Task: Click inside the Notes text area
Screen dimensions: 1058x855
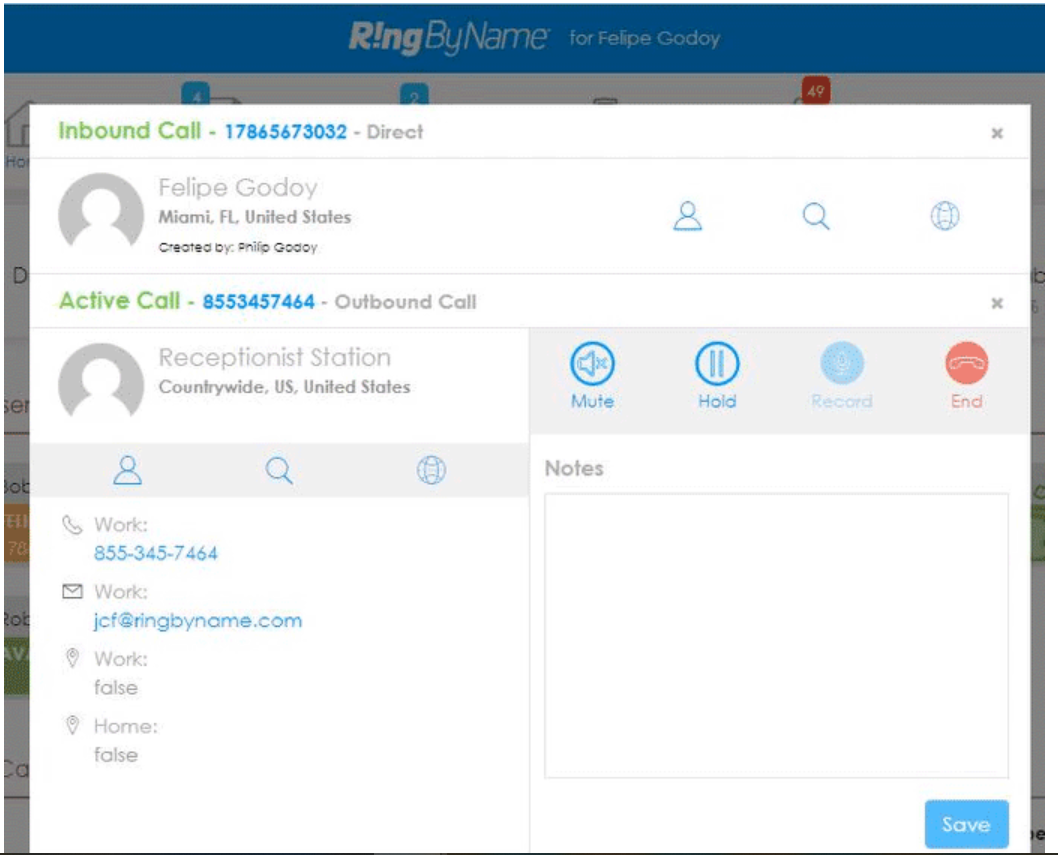Action: 776,636
